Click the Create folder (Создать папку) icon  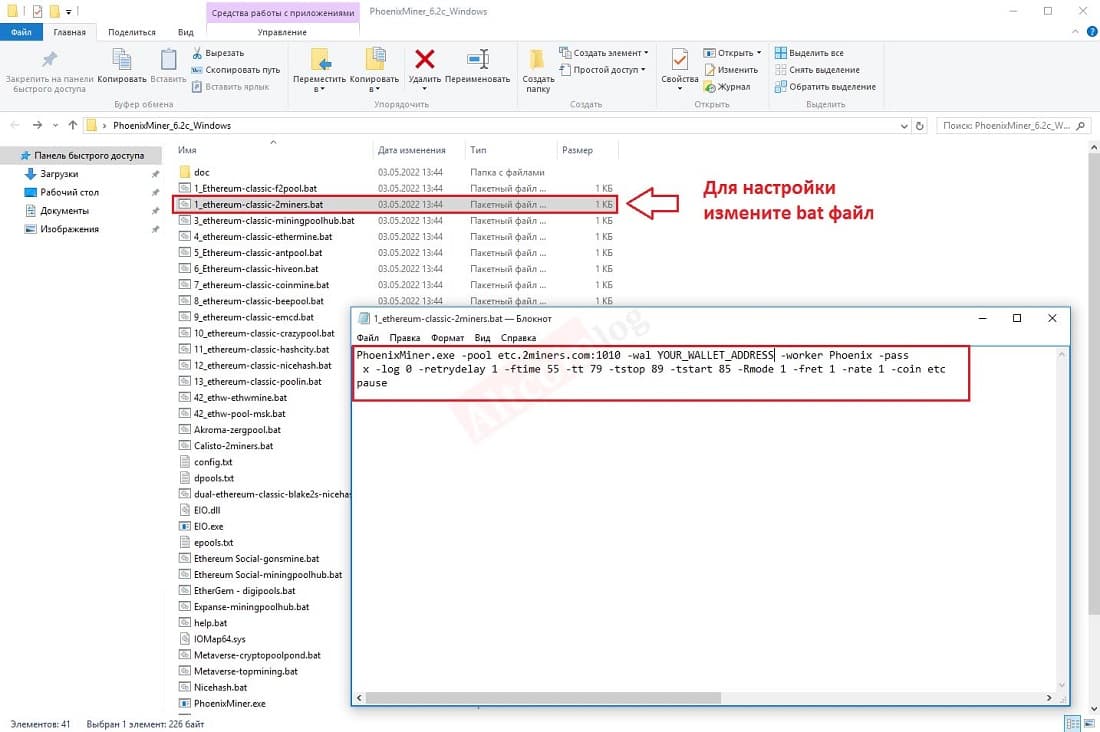pyautogui.click(x=537, y=60)
